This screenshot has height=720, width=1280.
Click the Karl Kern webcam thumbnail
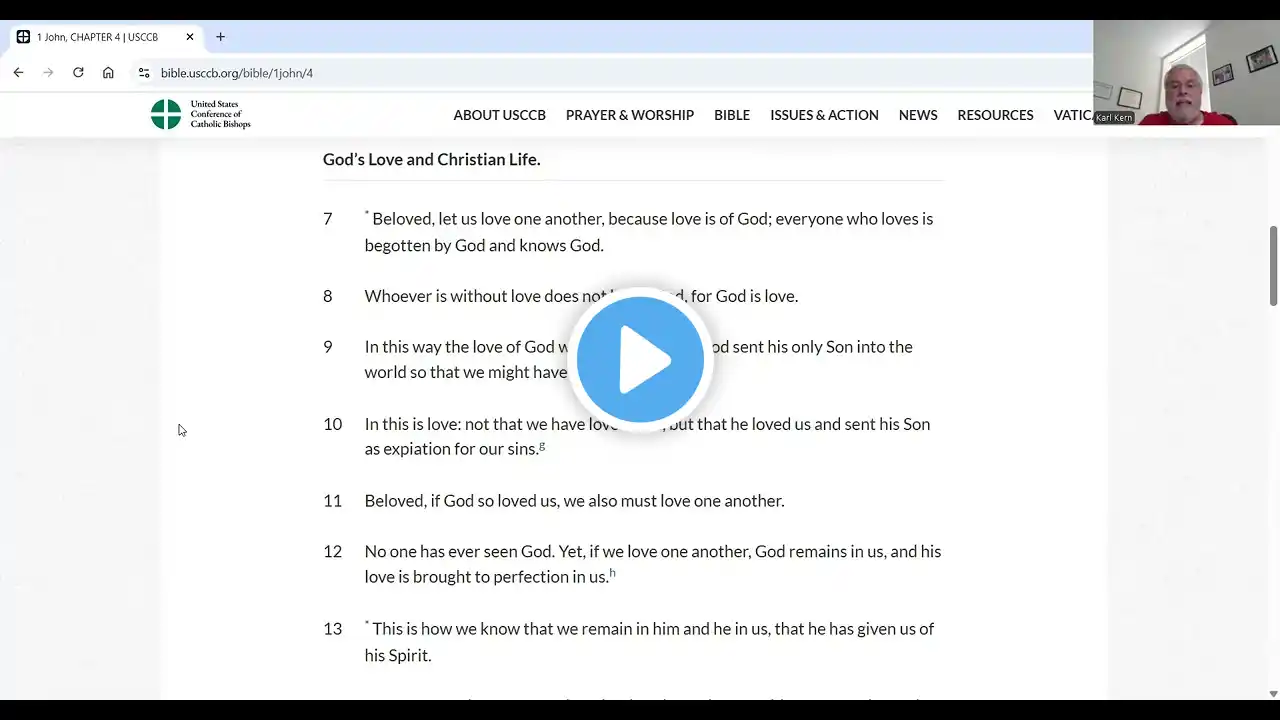(1186, 72)
